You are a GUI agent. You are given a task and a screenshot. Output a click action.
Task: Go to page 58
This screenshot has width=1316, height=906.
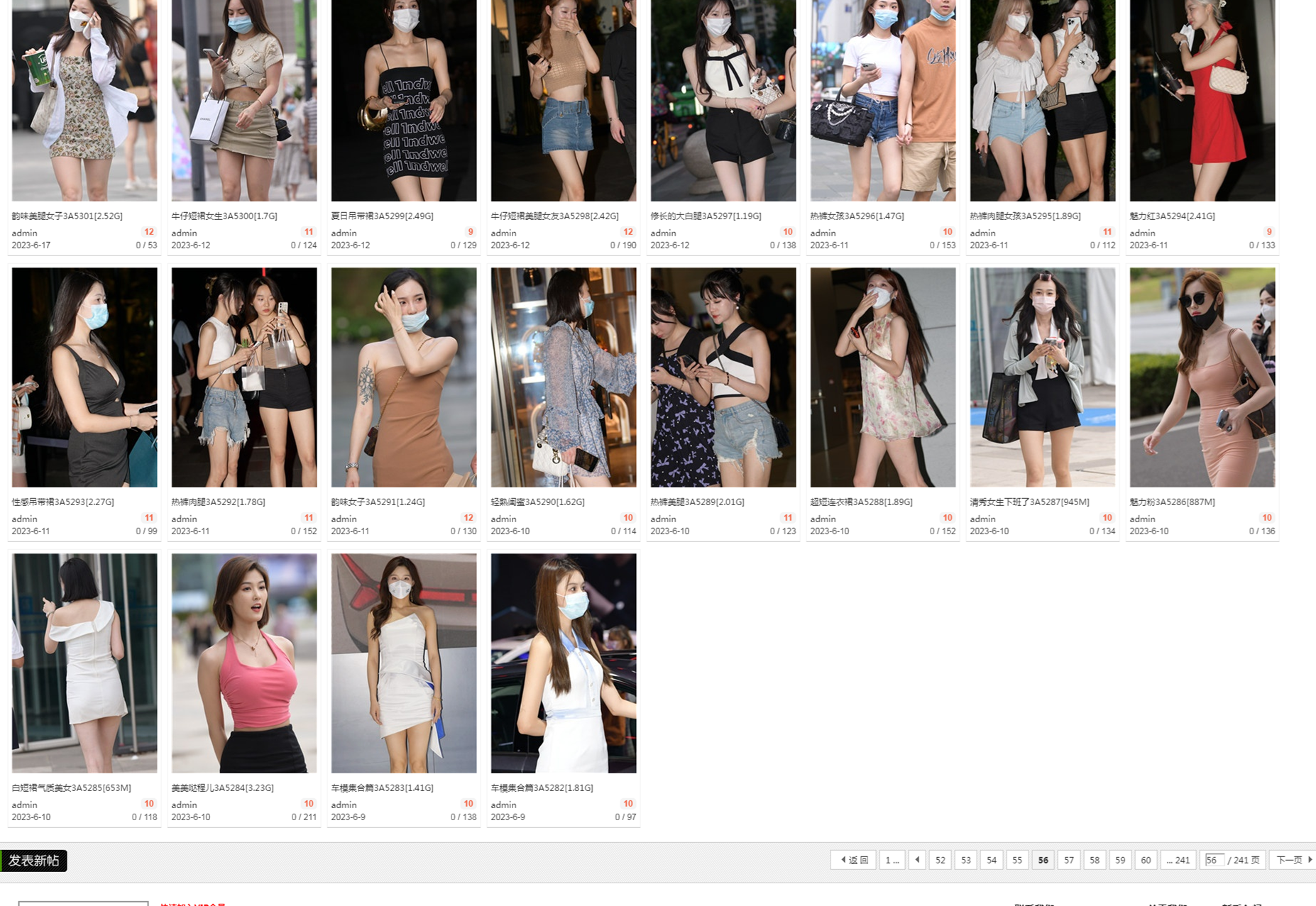[x=1095, y=860]
